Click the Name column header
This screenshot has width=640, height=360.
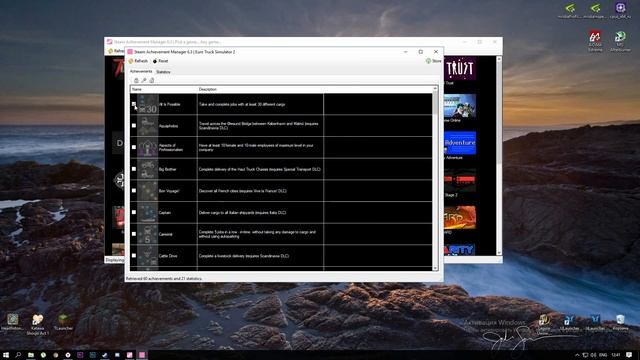pyautogui.click(x=164, y=89)
